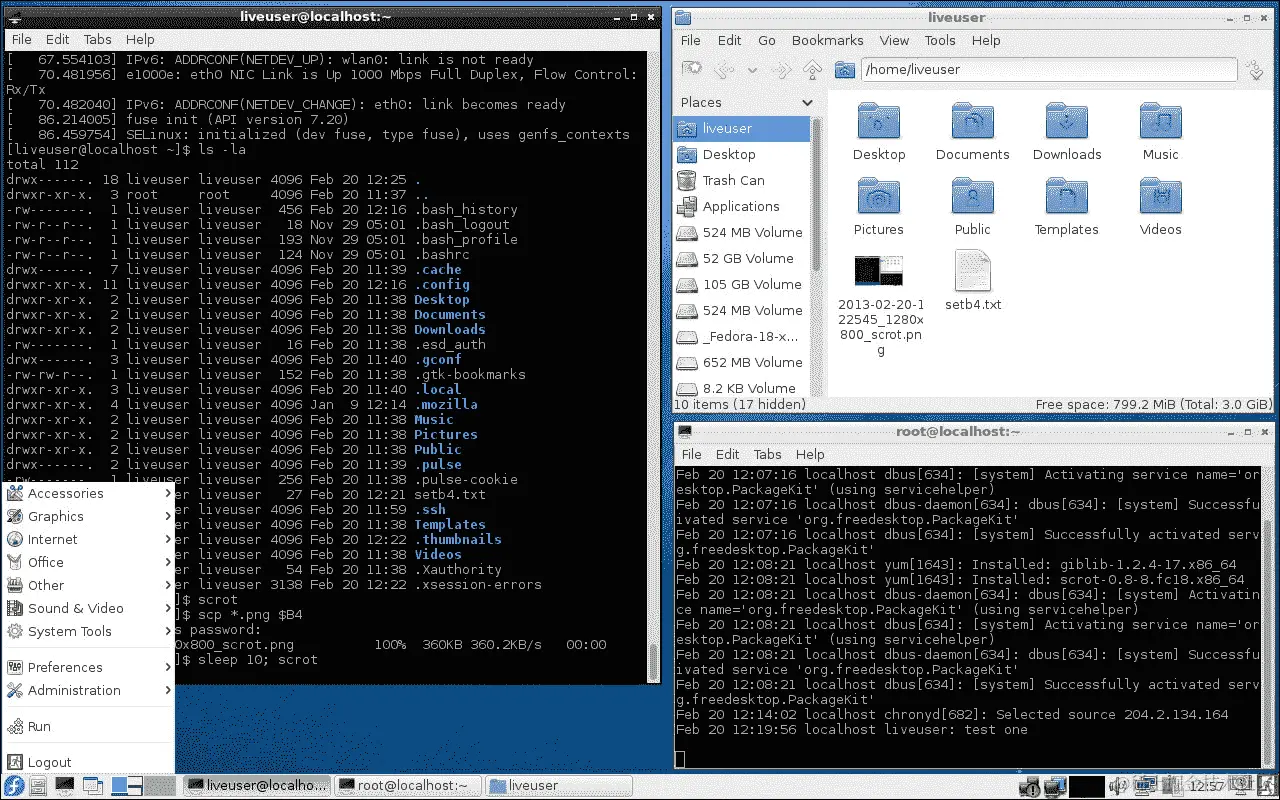The height and width of the screenshot is (800, 1280).
Task: Open File menu in root terminal
Action: pyautogui.click(x=691, y=454)
